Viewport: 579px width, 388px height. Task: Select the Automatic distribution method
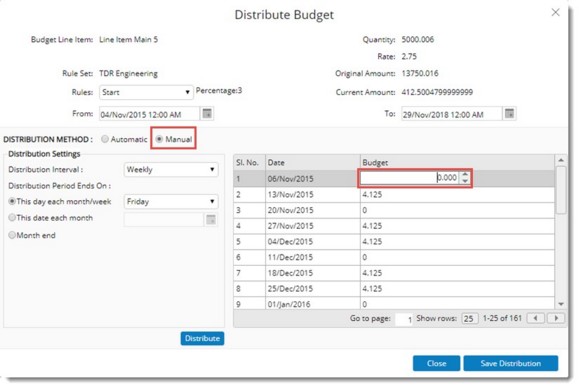105,139
